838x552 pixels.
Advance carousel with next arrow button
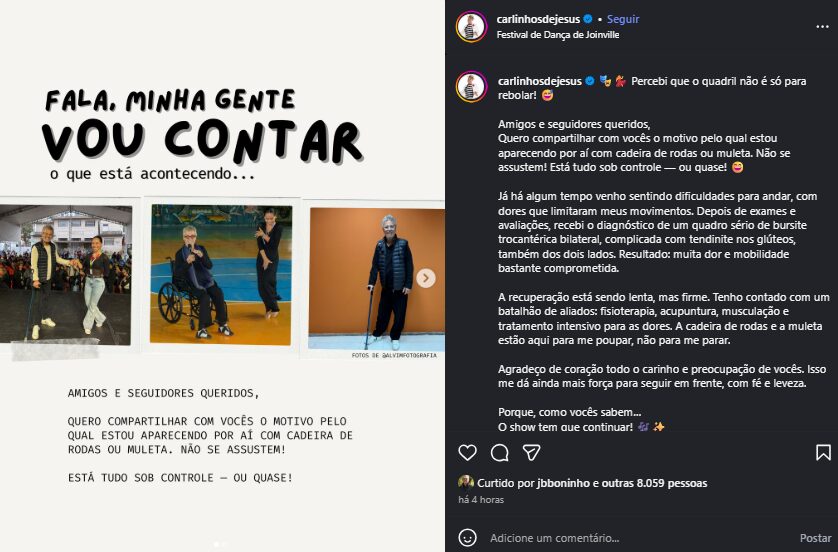(426, 278)
